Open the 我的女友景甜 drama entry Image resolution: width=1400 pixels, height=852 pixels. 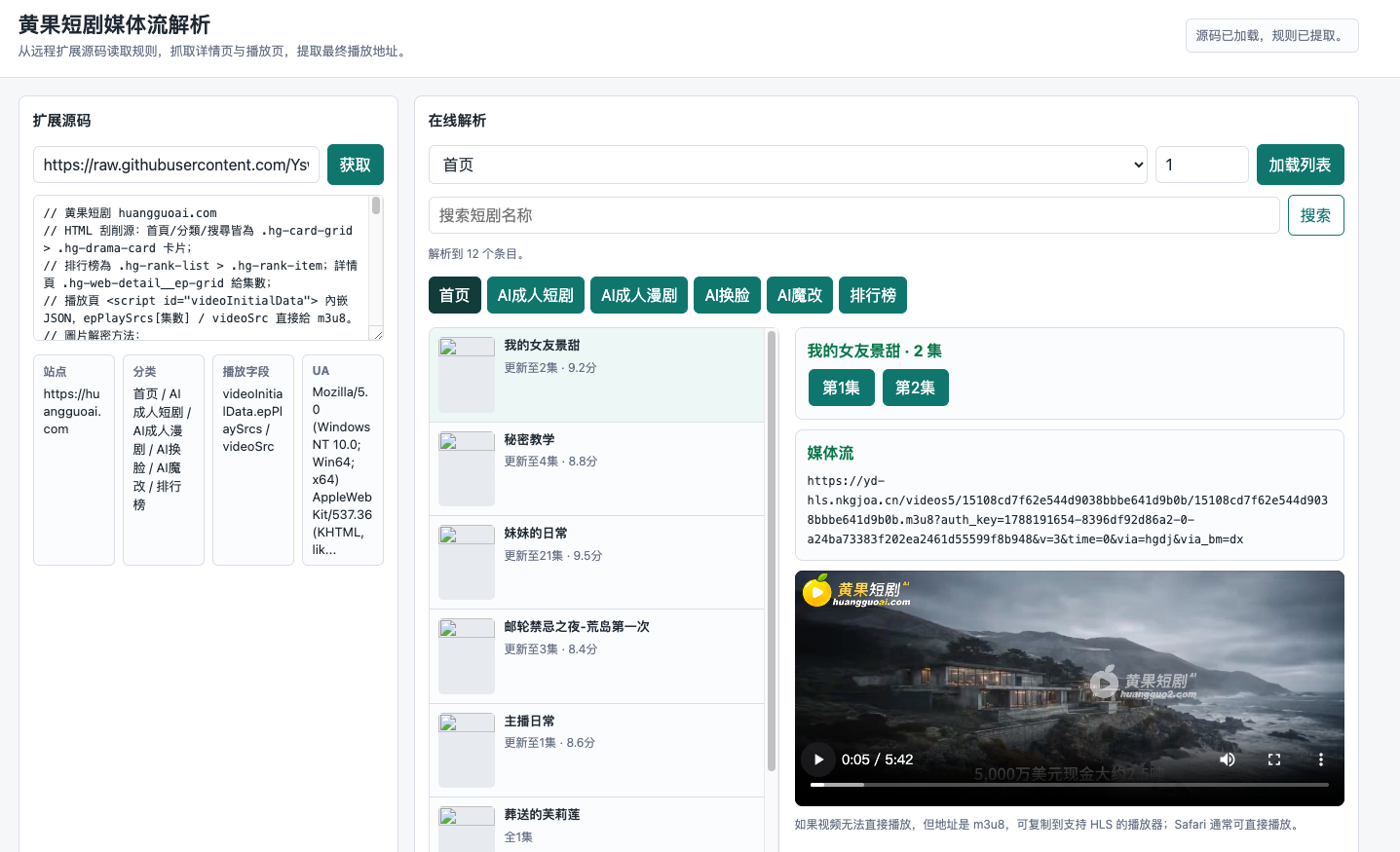click(596, 375)
